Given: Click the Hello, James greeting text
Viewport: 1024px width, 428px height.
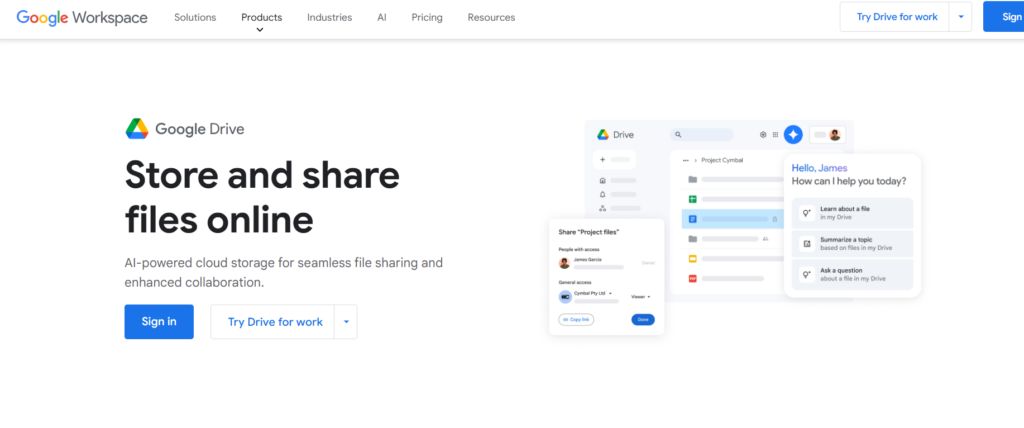Looking at the screenshot, I should pos(820,168).
